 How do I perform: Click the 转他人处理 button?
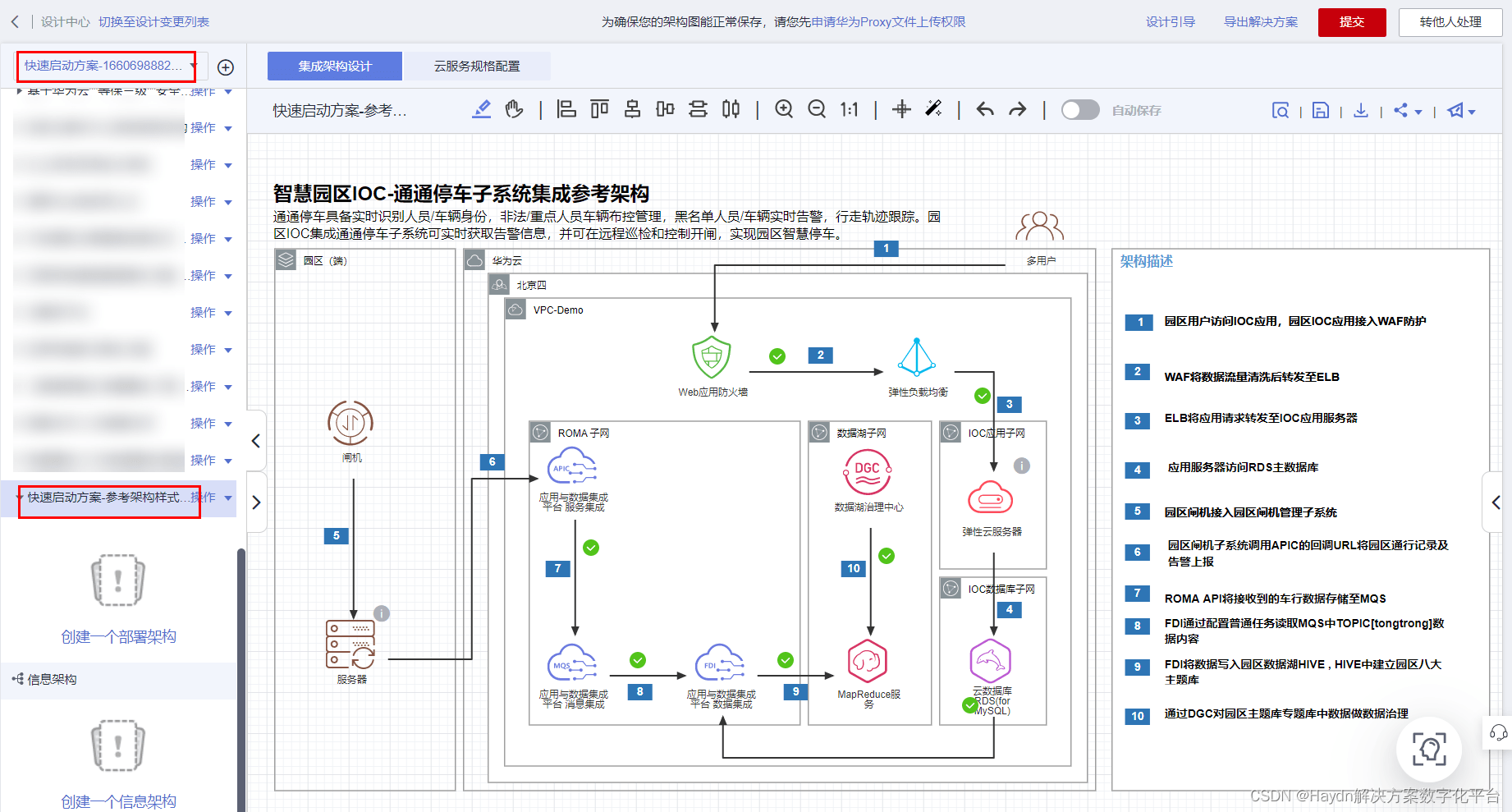point(1450,22)
